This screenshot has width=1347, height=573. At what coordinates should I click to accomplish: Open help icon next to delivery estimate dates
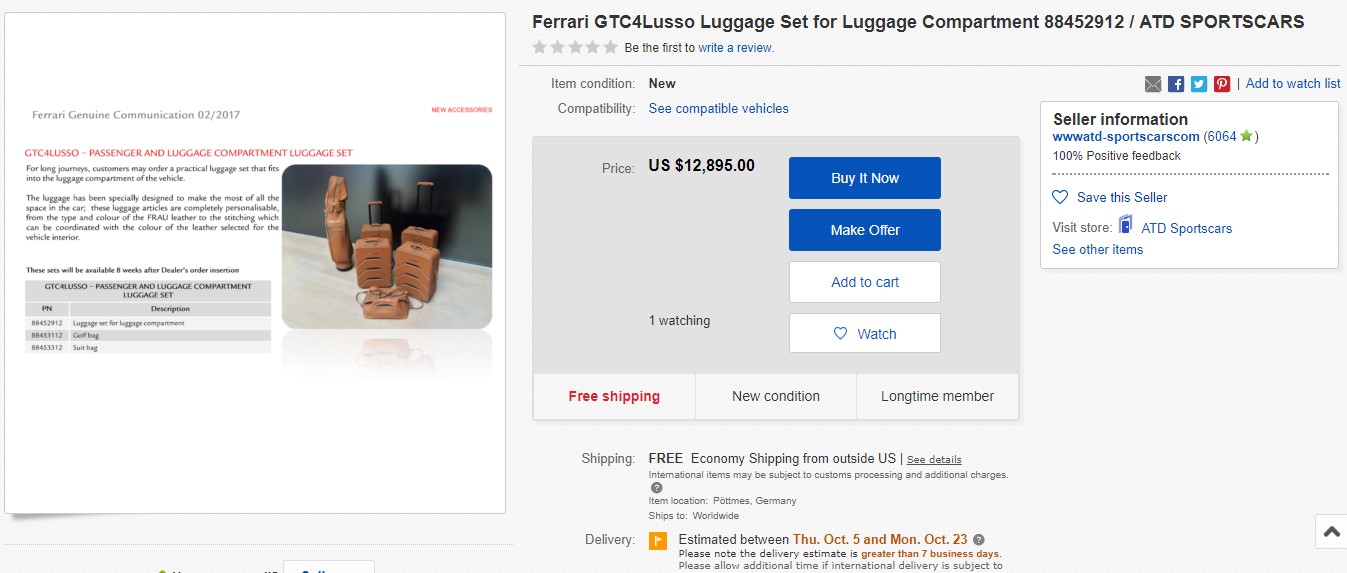pos(979,540)
